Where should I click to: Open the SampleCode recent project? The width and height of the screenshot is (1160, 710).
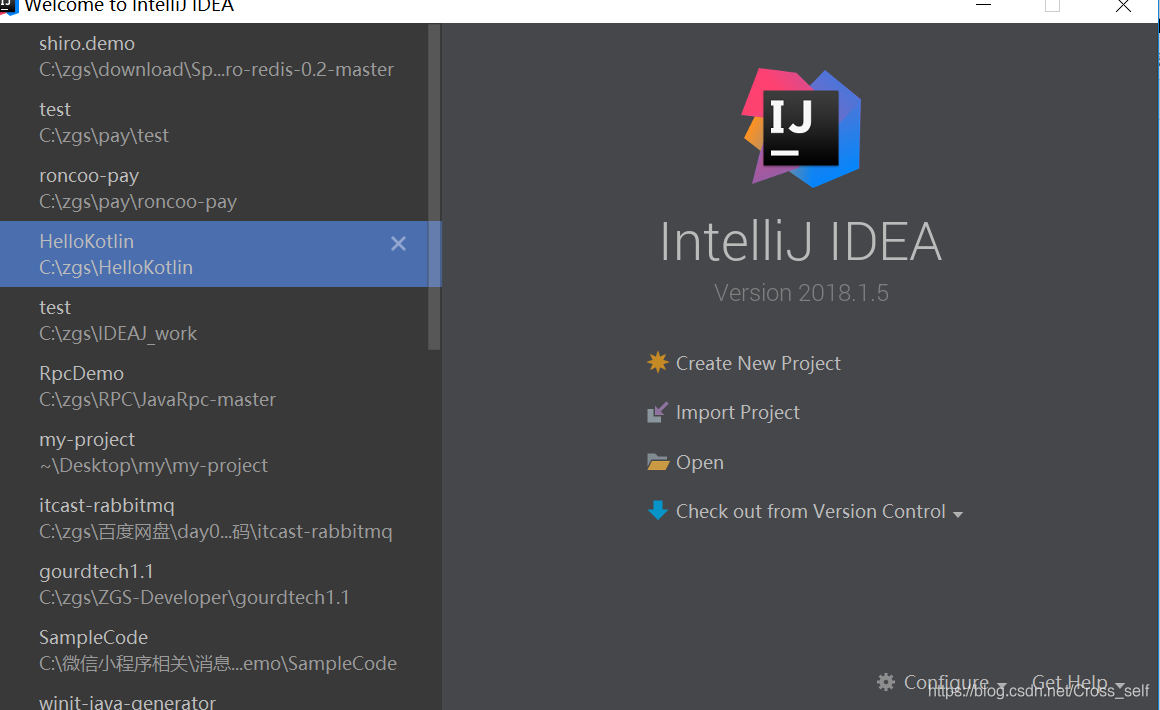(214, 650)
